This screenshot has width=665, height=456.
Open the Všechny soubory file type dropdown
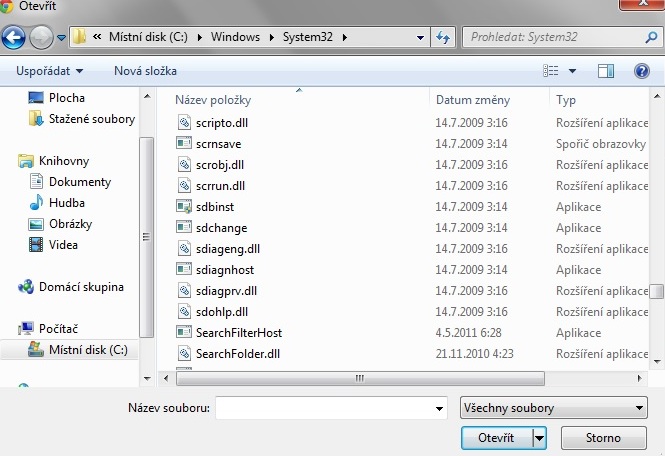pos(552,408)
